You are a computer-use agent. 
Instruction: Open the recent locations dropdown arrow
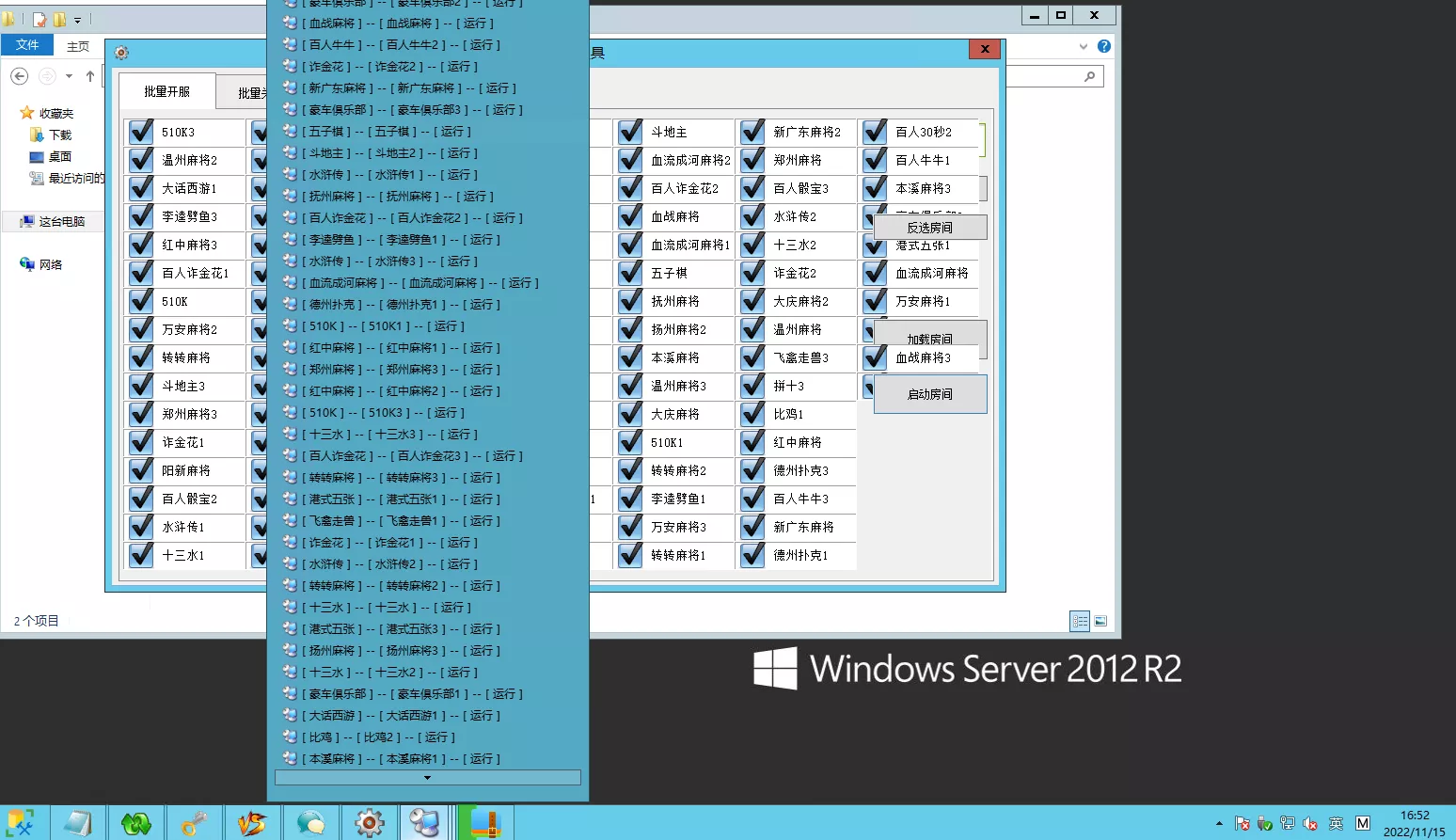point(69,76)
